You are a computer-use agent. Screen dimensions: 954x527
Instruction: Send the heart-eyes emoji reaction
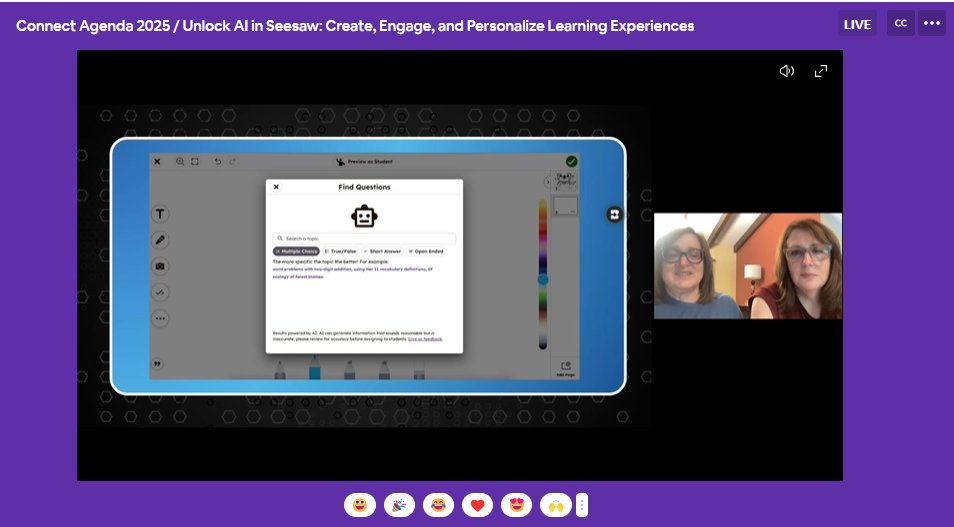coord(517,505)
